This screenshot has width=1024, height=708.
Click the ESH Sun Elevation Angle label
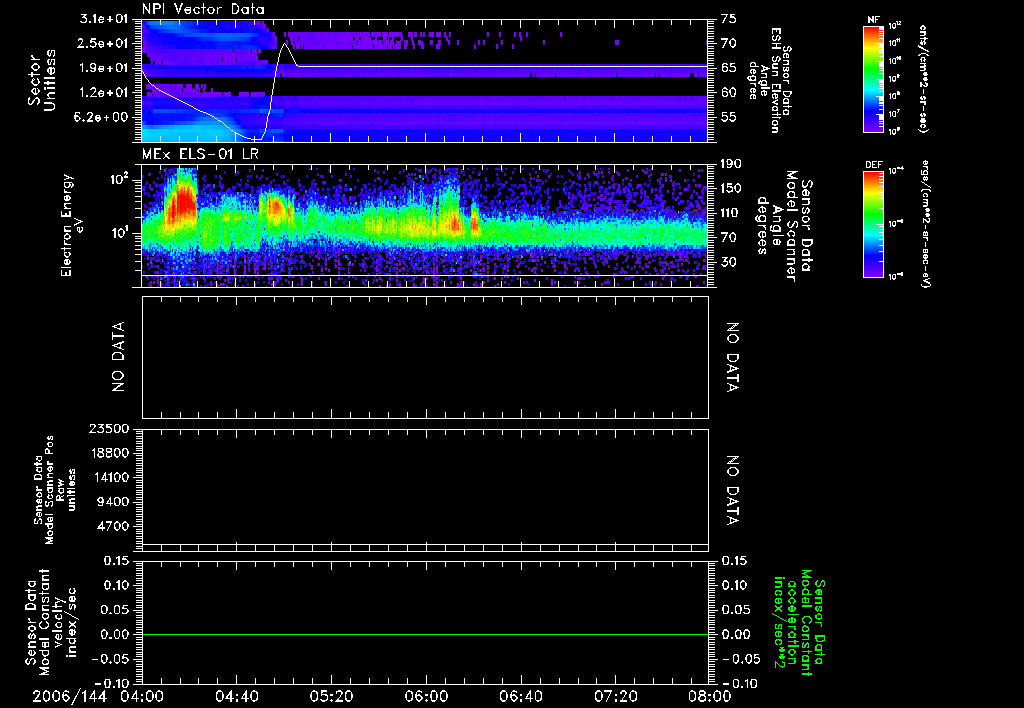point(777,80)
